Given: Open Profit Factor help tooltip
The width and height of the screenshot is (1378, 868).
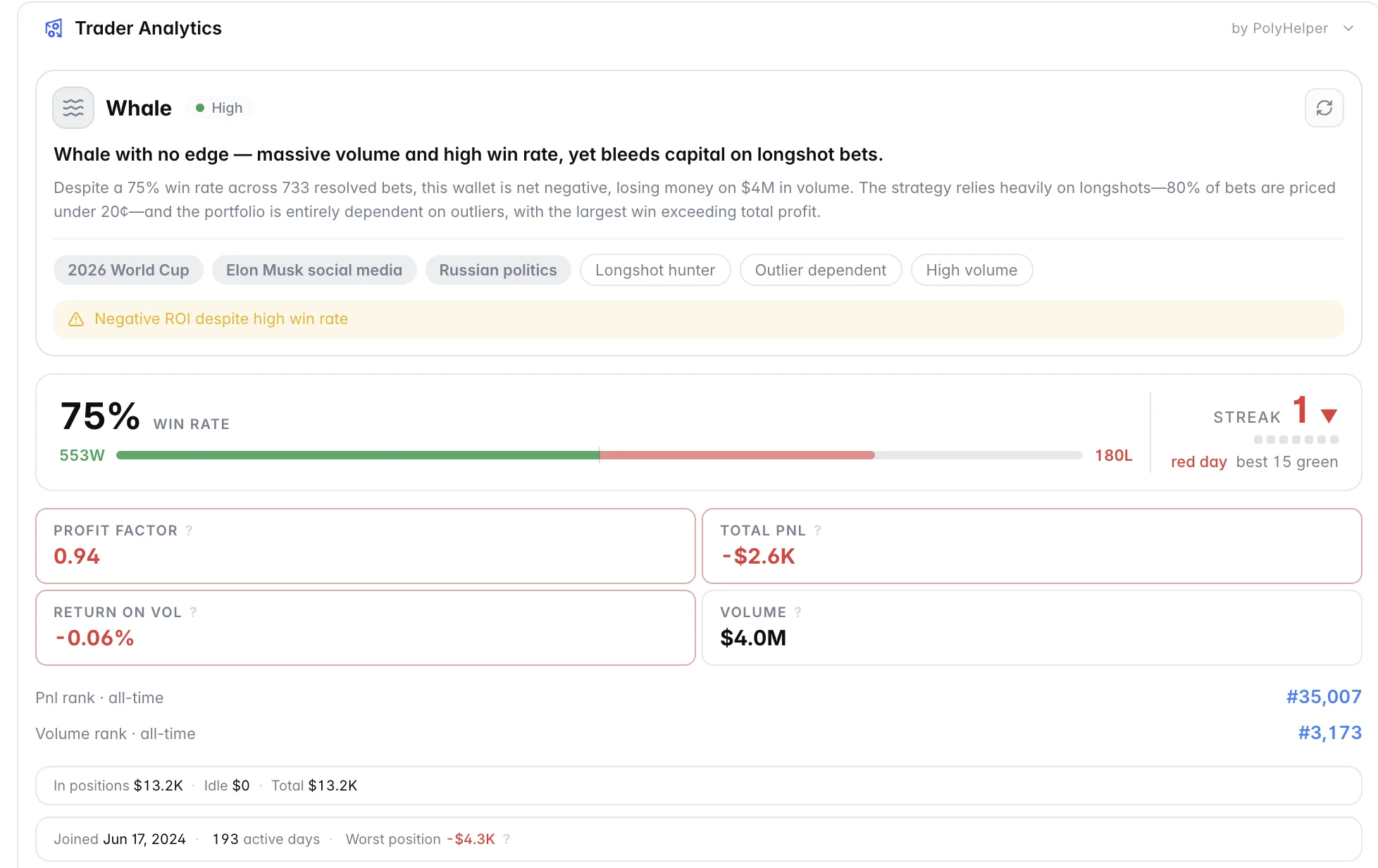Looking at the screenshot, I should coord(189,531).
